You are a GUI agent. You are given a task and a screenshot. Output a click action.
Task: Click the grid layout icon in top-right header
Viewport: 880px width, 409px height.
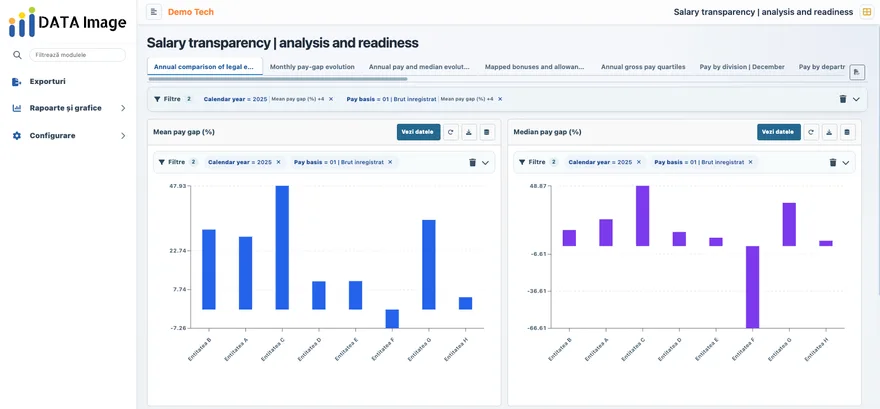click(867, 12)
